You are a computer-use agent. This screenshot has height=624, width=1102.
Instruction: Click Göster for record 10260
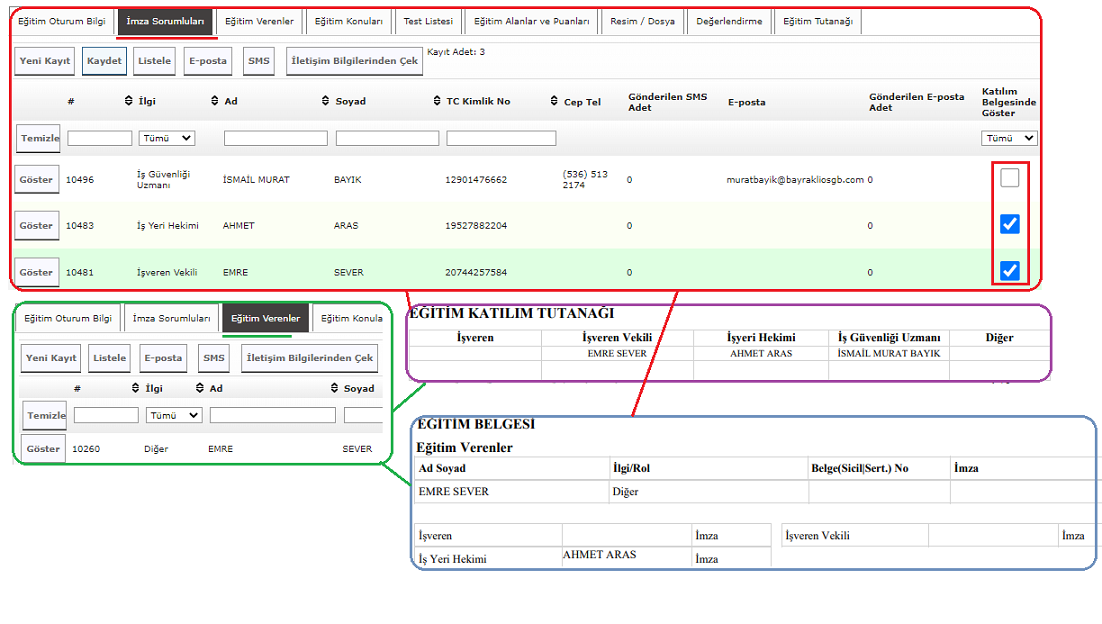point(43,449)
